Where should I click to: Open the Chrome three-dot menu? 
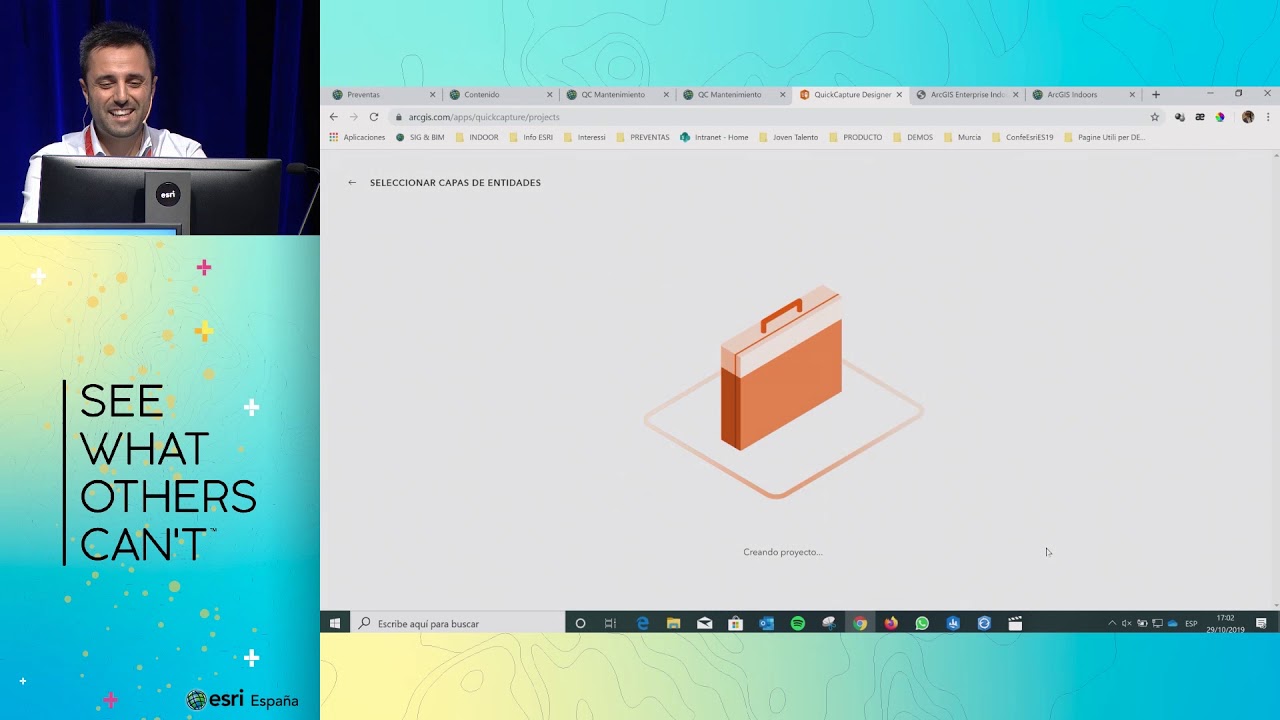coord(1268,117)
